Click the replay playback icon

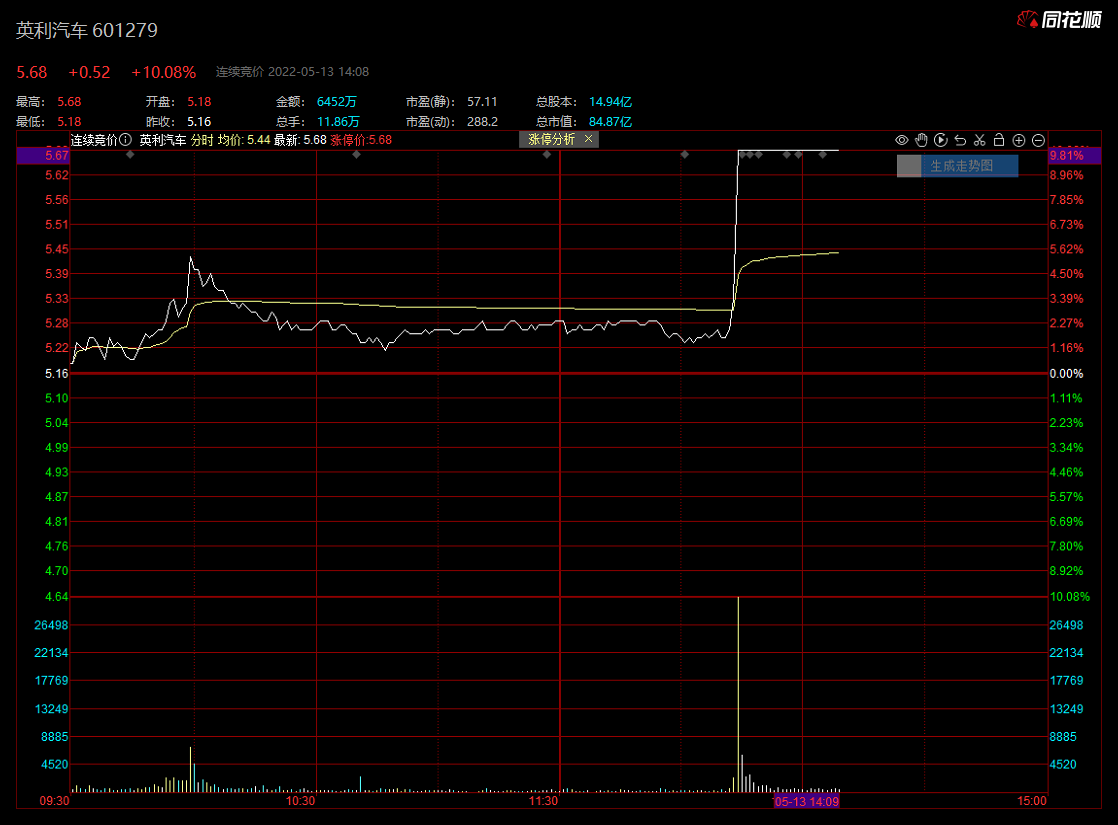click(940, 140)
